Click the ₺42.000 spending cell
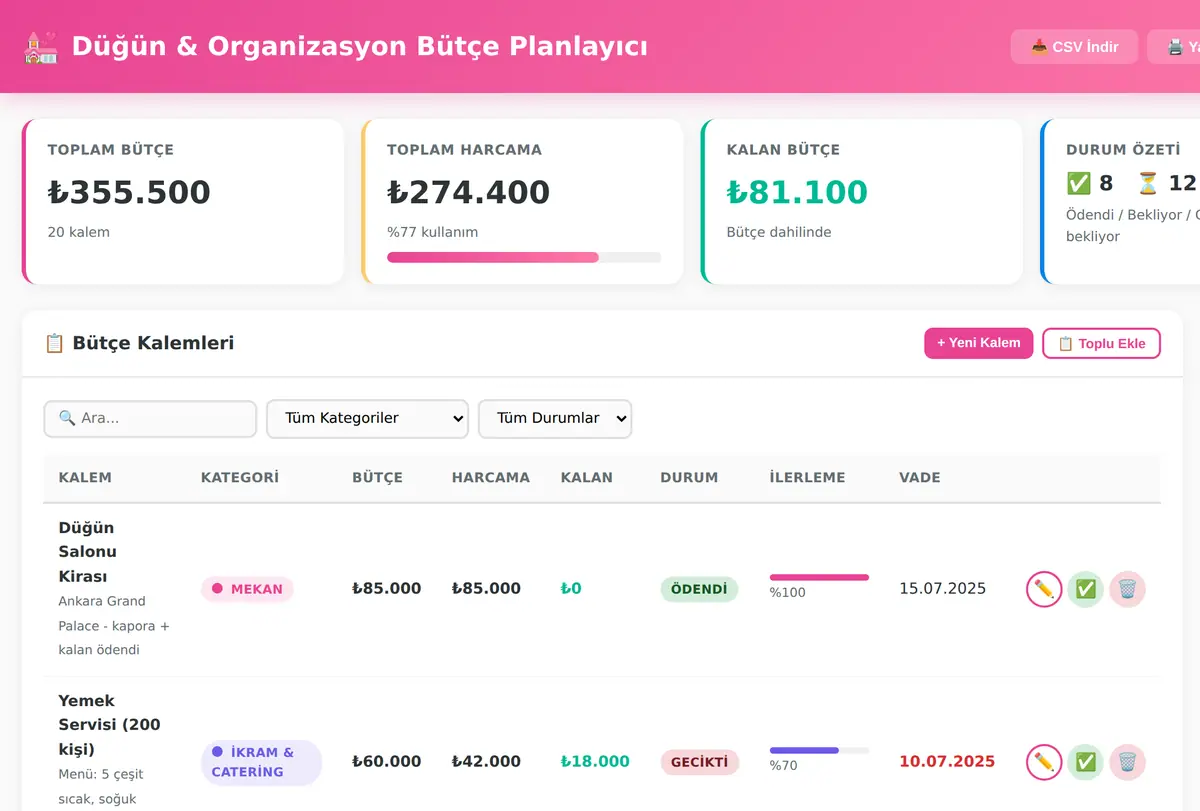The image size is (1200, 811). click(486, 762)
